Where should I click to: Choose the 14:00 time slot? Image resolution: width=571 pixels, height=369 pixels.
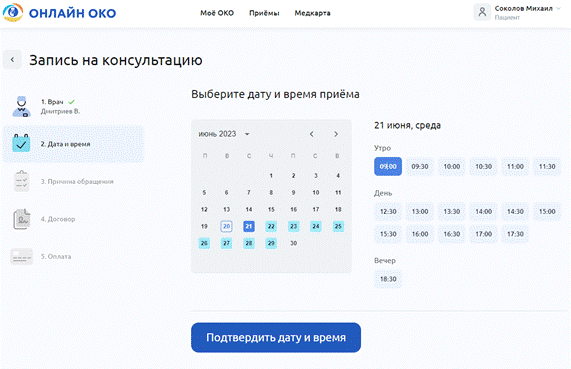[484, 212]
